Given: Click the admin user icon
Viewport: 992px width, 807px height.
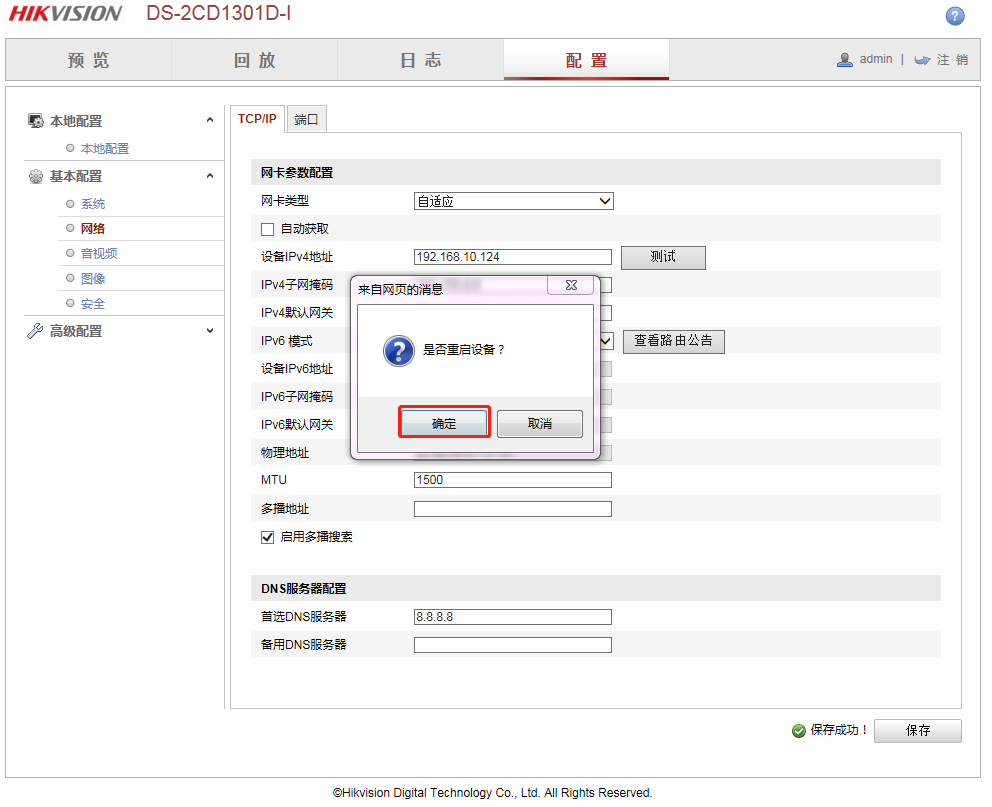Looking at the screenshot, I should [845, 60].
